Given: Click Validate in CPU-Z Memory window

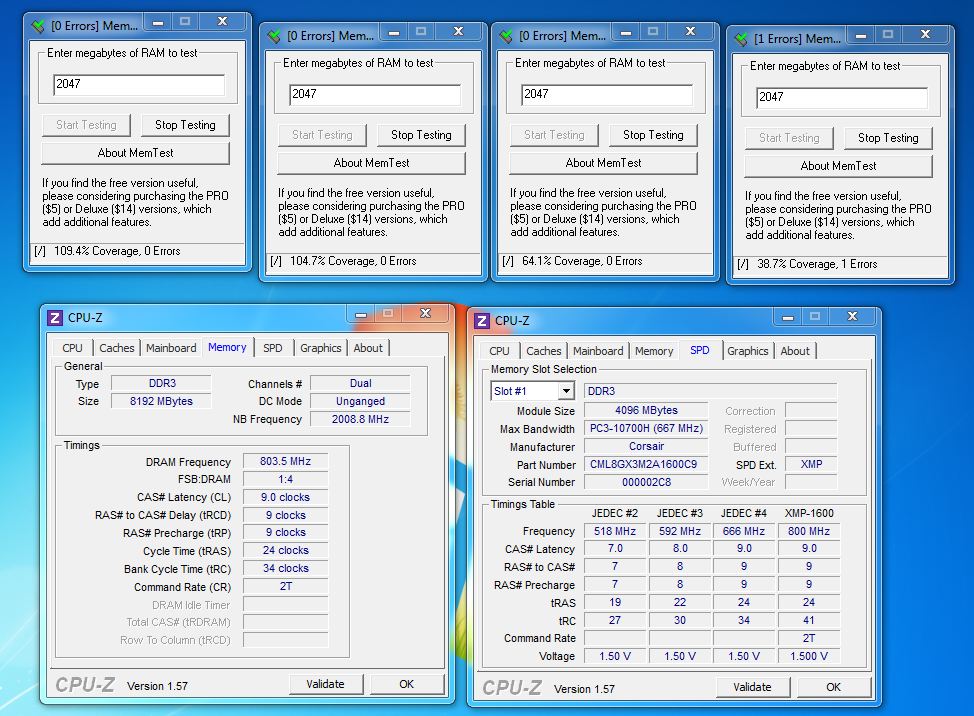Looking at the screenshot, I should click(325, 684).
